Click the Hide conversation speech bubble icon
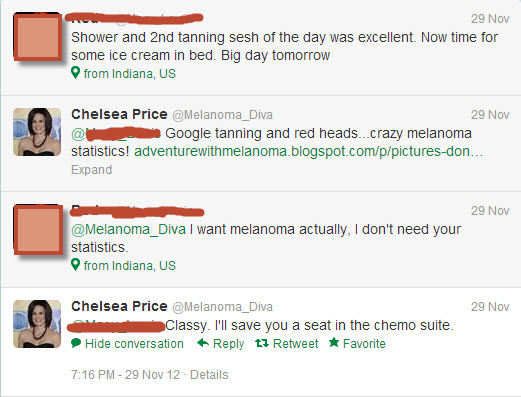521x397 pixels. [76, 343]
